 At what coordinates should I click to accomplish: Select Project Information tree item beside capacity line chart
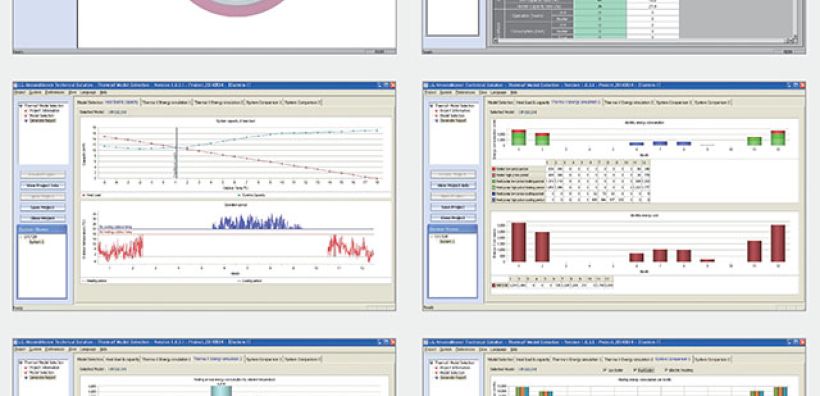click(44, 110)
